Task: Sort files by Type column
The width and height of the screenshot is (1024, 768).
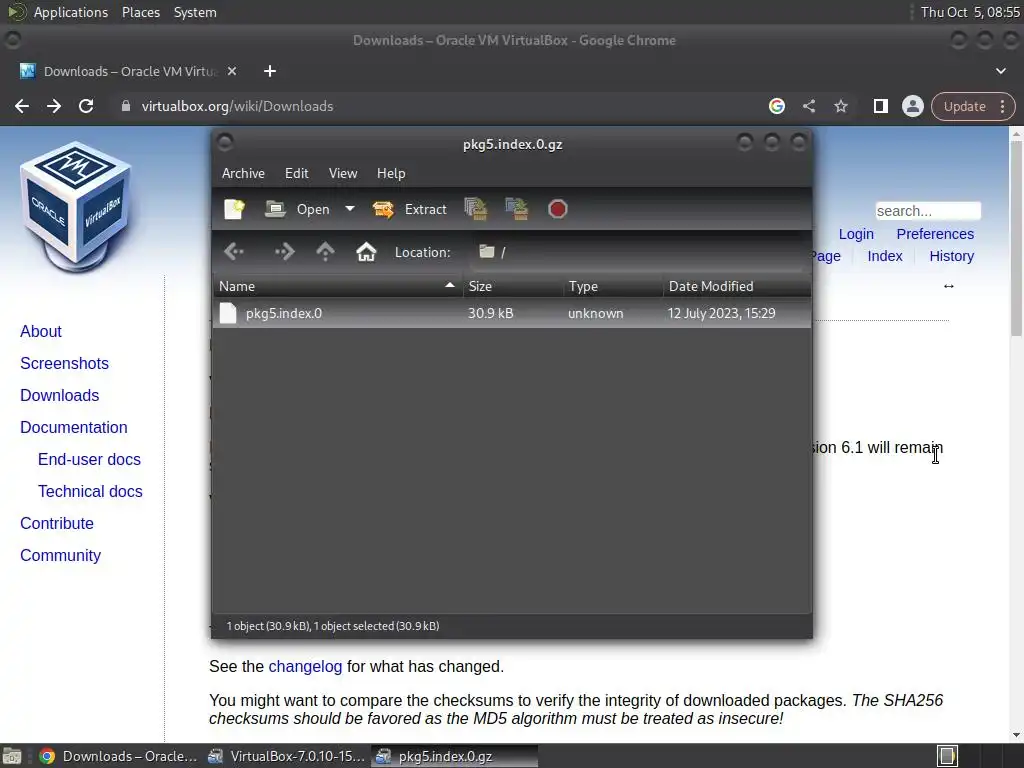Action: click(613, 286)
